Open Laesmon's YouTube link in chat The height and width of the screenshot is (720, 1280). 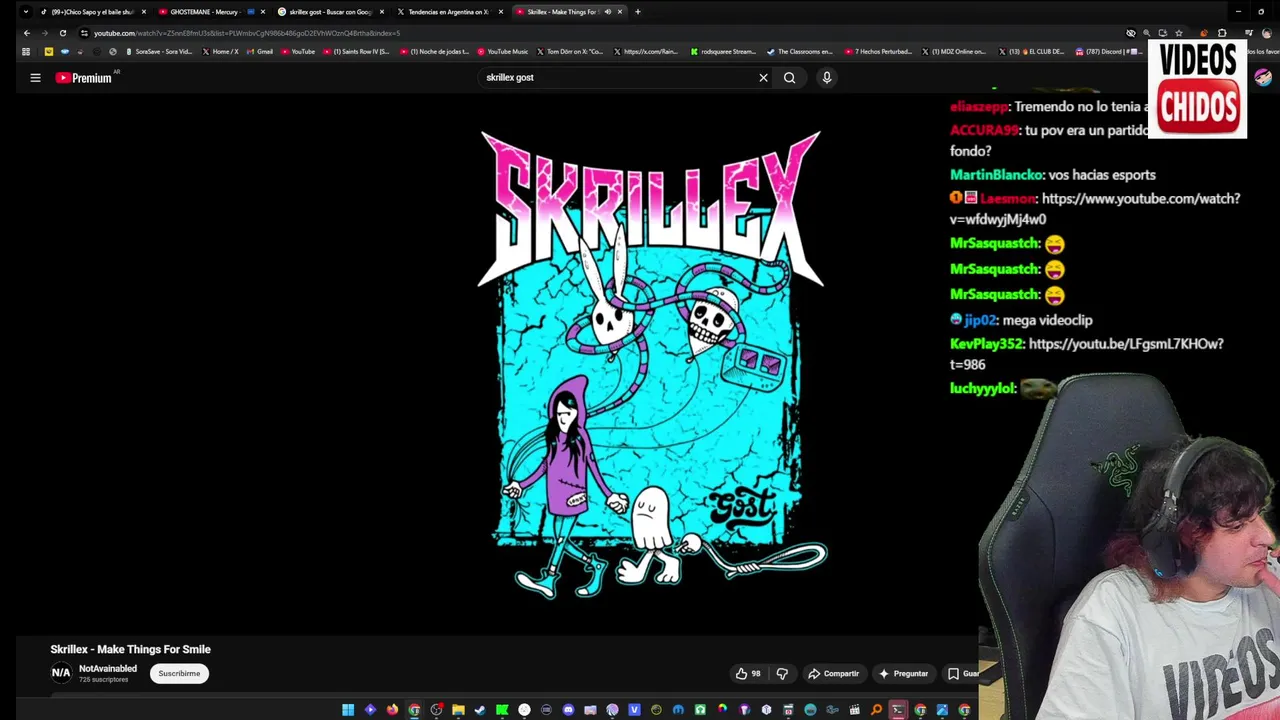tap(1095, 208)
